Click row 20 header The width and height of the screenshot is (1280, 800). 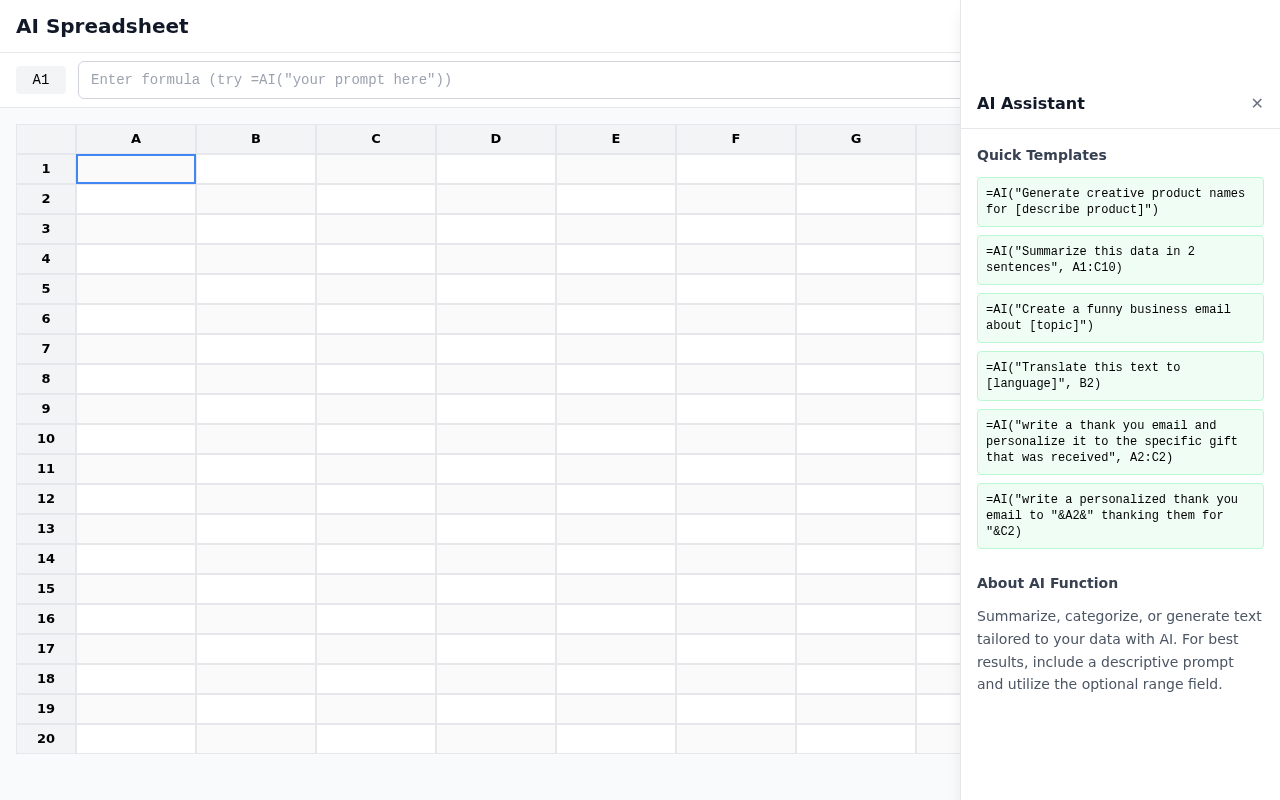click(x=46, y=739)
